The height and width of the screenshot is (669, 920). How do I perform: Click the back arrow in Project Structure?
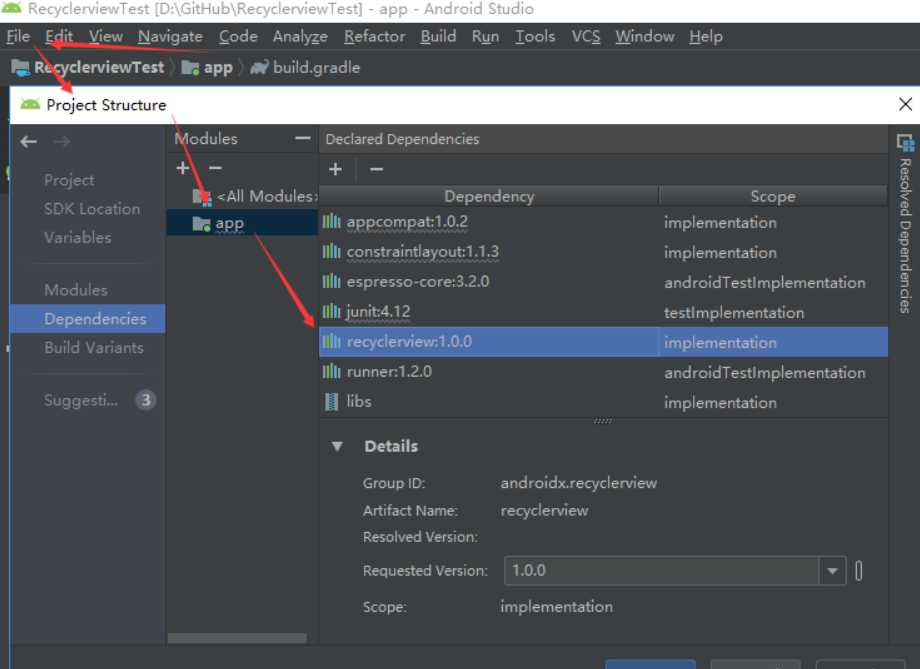[28, 141]
